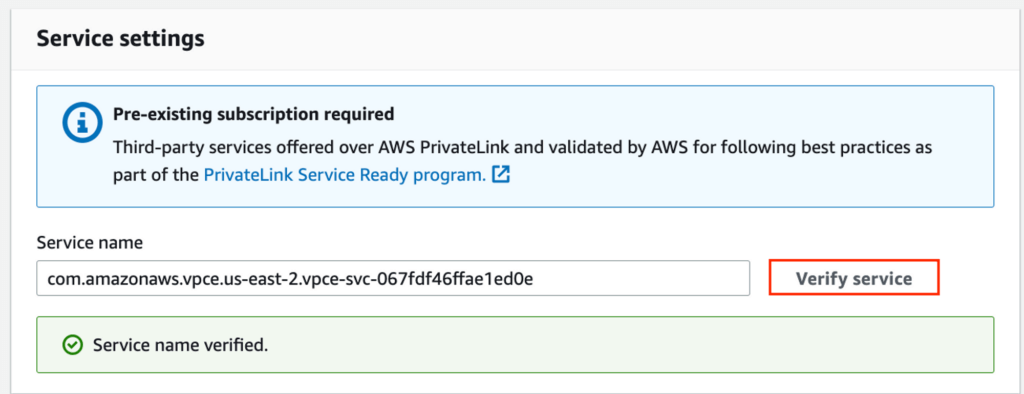
Task: Open the external link icon after PrivateLink program
Action: pyautogui.click(x=501, y=175)
